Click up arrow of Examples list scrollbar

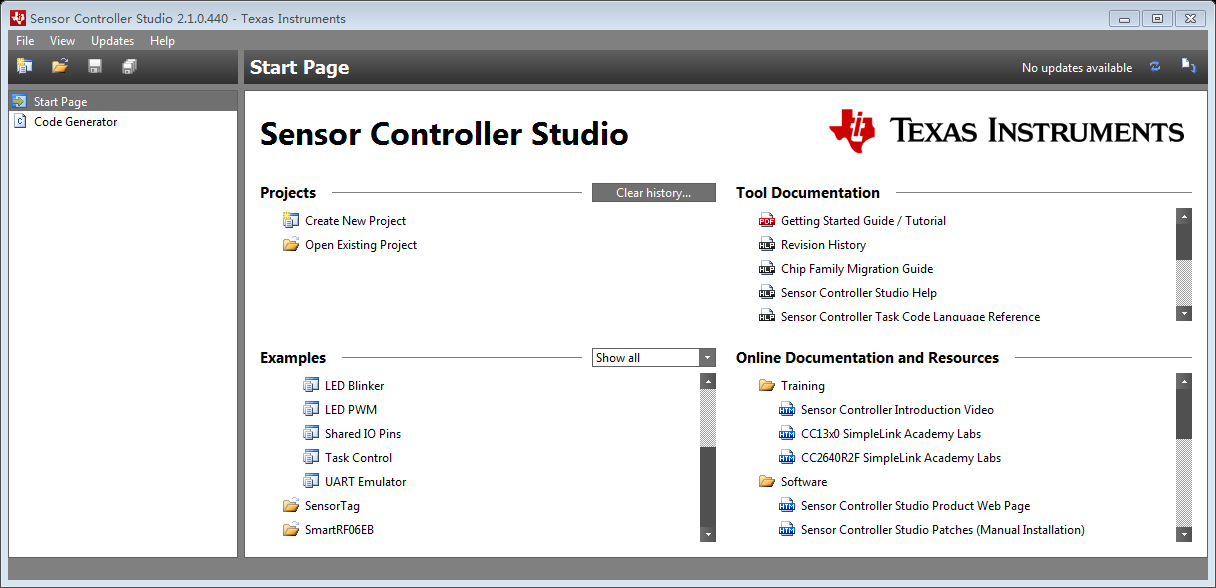pos(708,381)
